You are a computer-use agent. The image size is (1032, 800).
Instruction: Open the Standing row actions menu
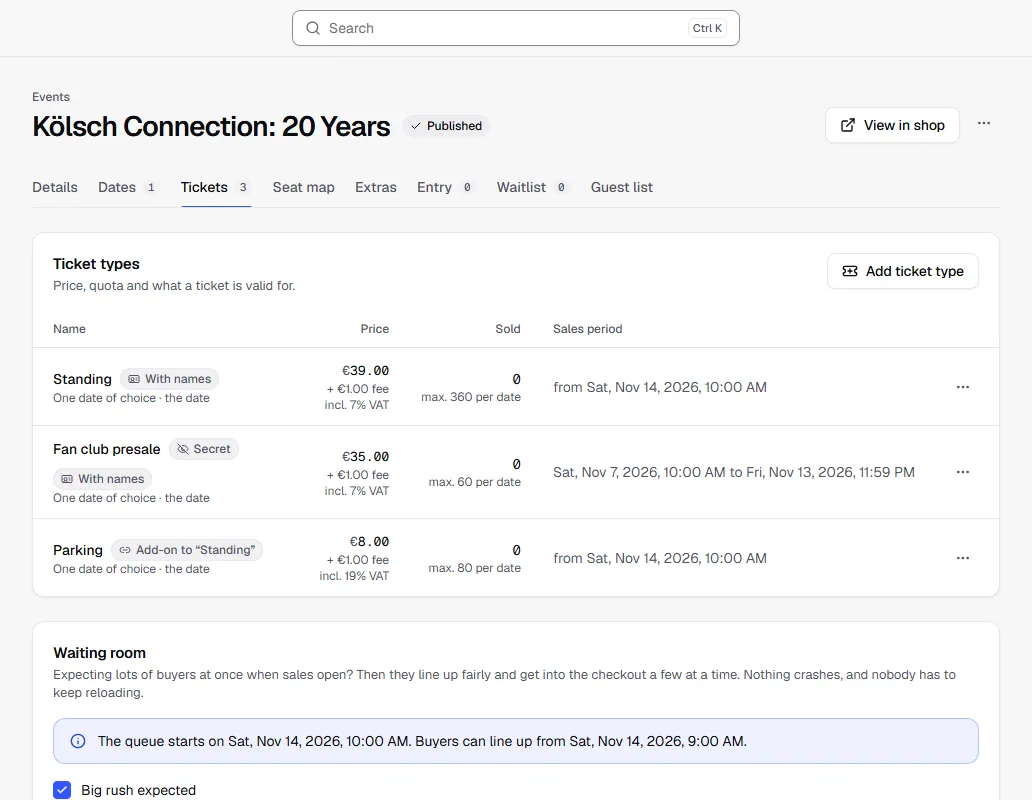pos(963,387)
